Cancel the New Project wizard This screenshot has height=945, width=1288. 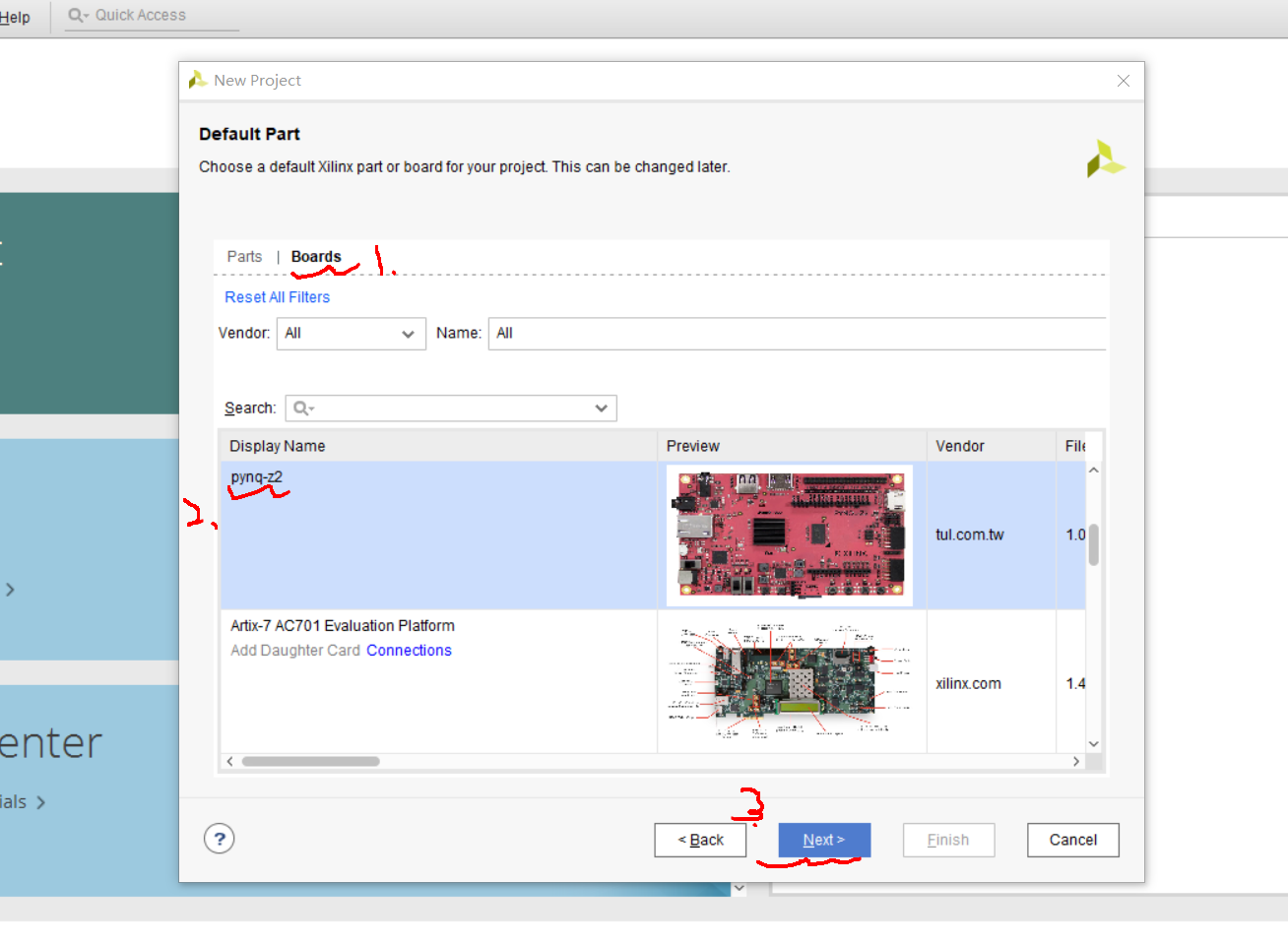pyautogui.click(x=1072, y=840)
